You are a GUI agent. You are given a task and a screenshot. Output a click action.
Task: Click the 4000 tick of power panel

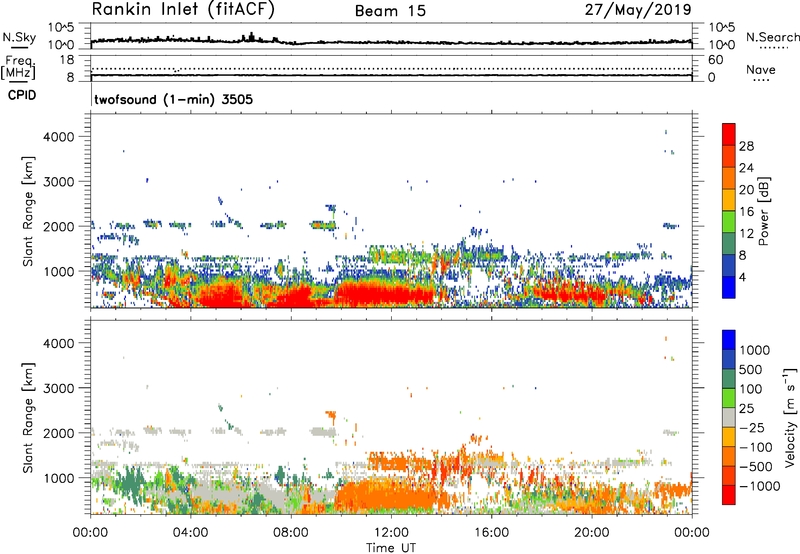click(x=59, y=137)
